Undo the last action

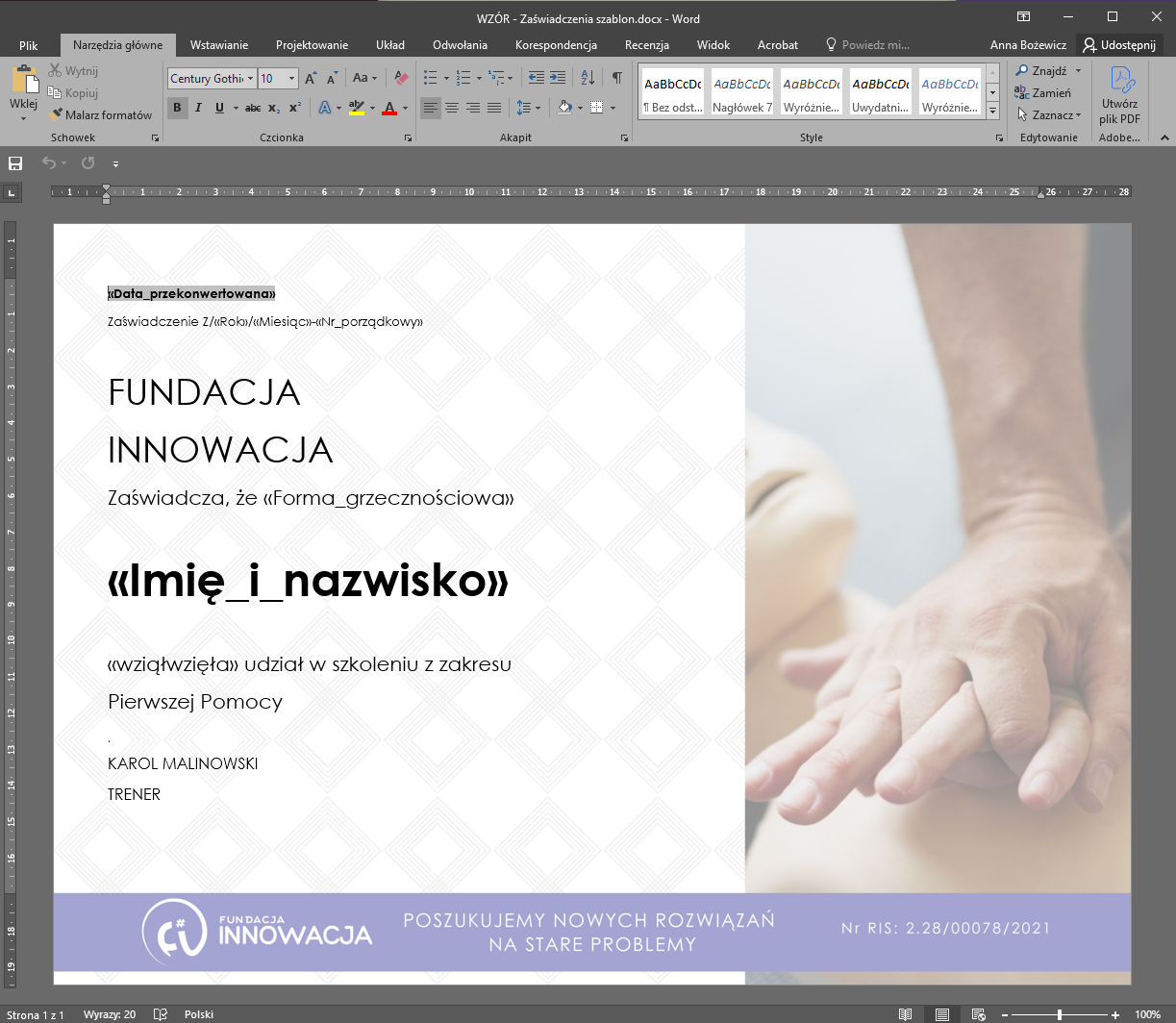[x=49, y=163]
